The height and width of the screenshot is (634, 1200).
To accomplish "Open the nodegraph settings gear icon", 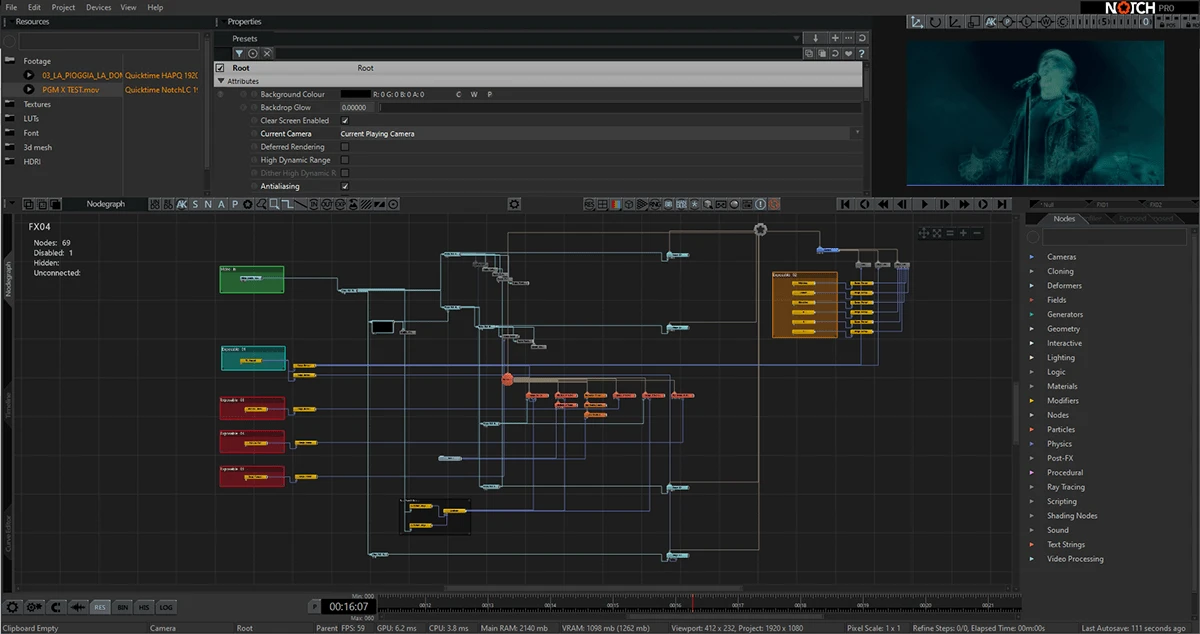I will 514,204.
